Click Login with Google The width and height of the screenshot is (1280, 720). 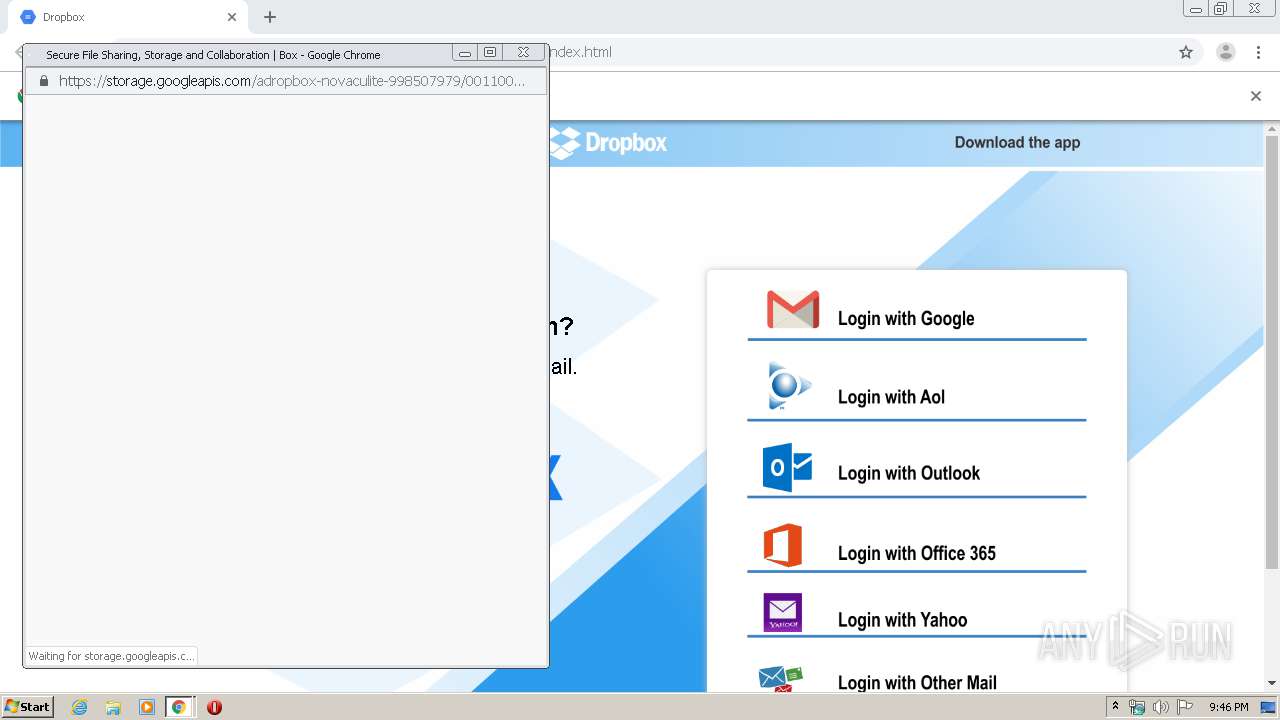[906, 318]
